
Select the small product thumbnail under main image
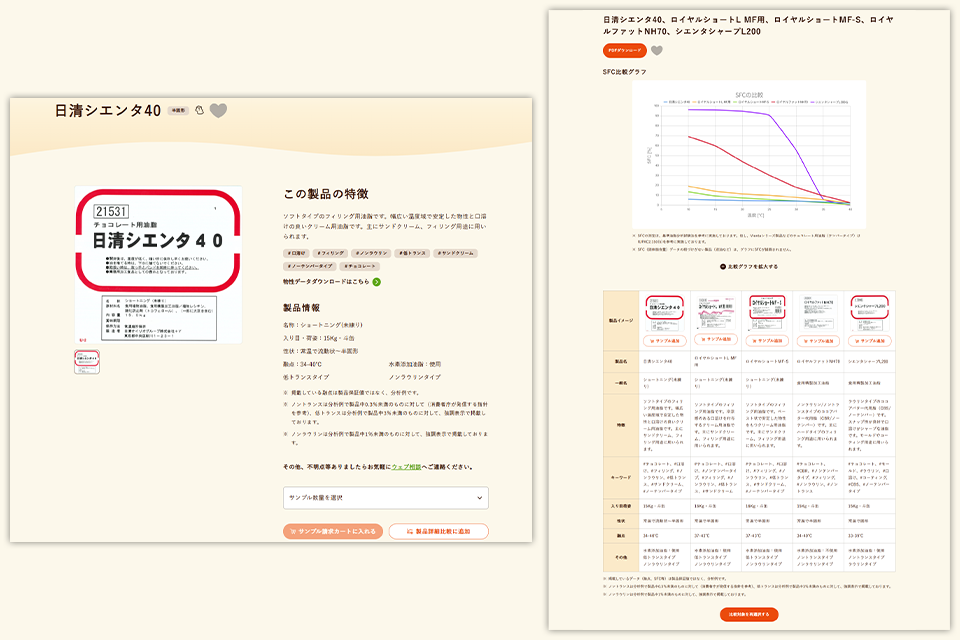coord(85,361)
